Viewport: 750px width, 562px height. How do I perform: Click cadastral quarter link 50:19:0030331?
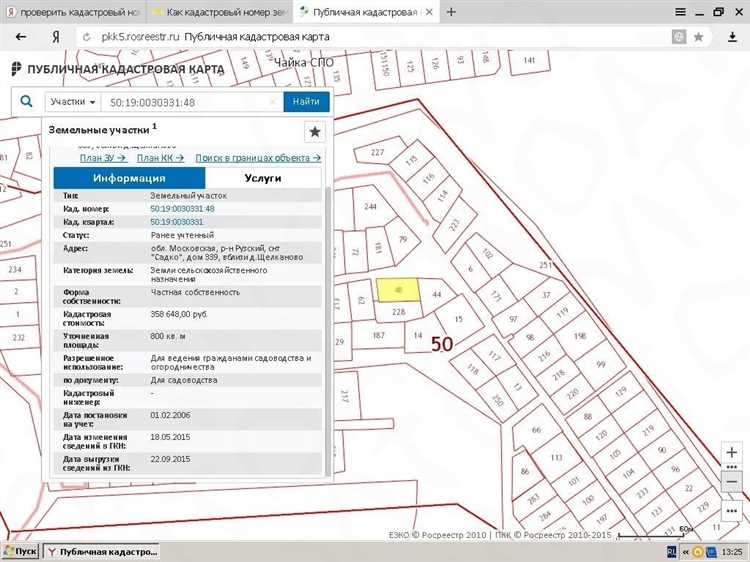(x=177, y=221)
